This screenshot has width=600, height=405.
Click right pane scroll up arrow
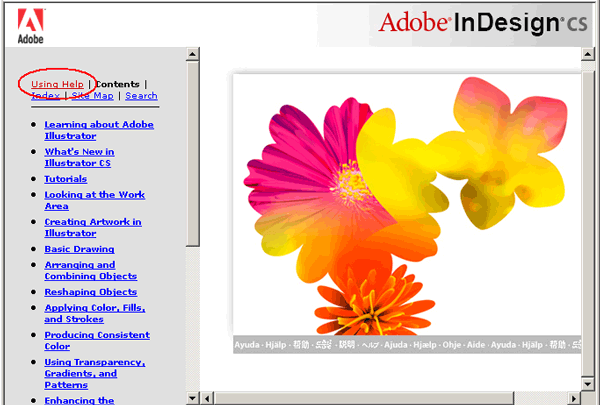point(587,54)
